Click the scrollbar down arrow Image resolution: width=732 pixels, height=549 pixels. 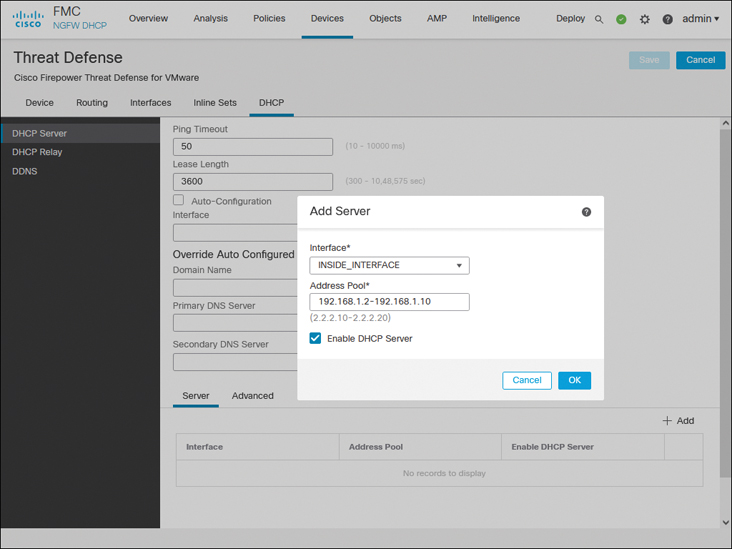coord(725,522)
